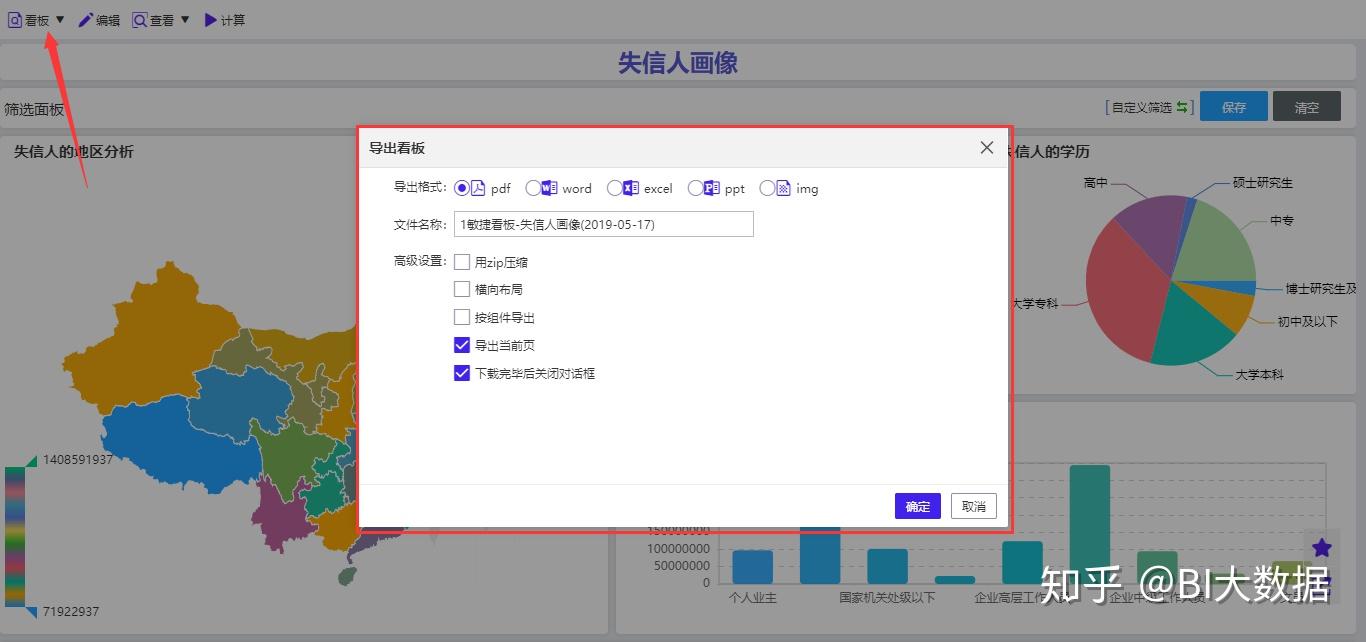
Task: Click the 清空 clear button
Action: coord(1307,106)
